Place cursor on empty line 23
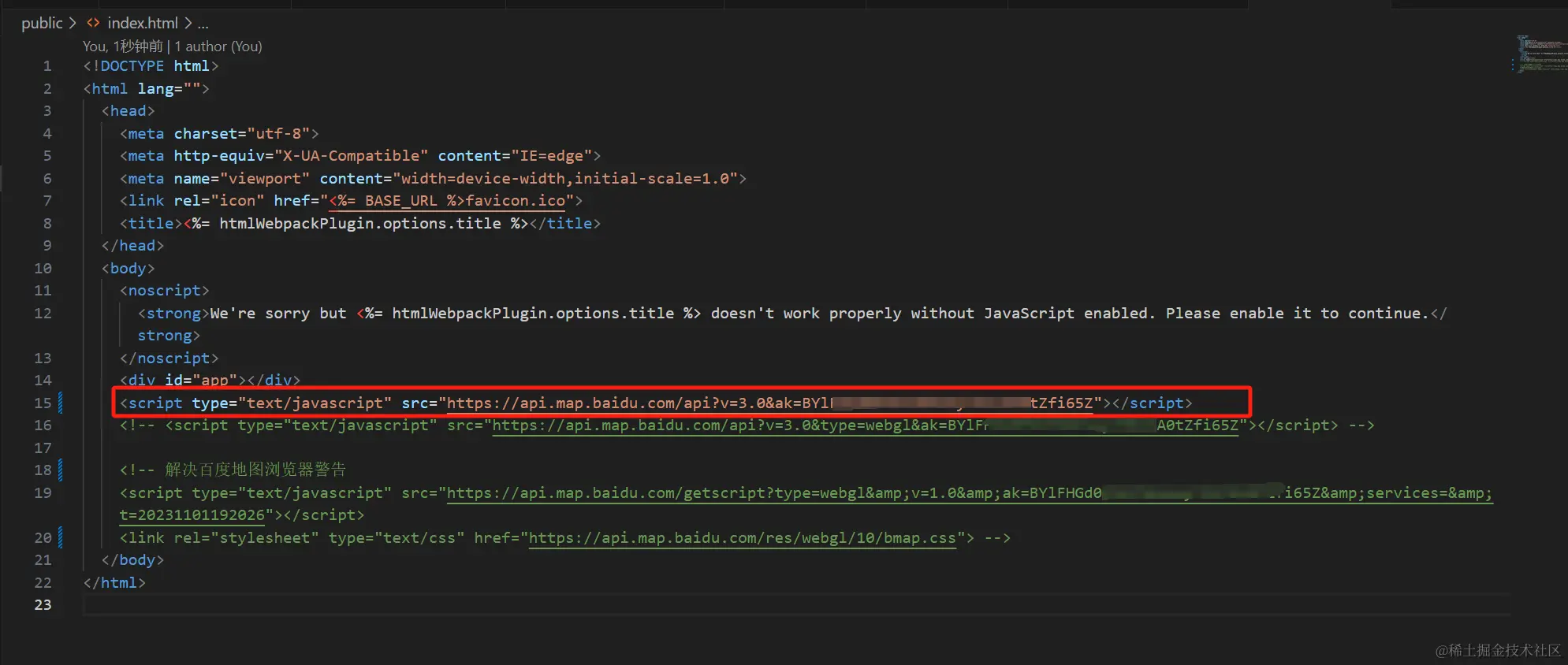 pos(796,605)
